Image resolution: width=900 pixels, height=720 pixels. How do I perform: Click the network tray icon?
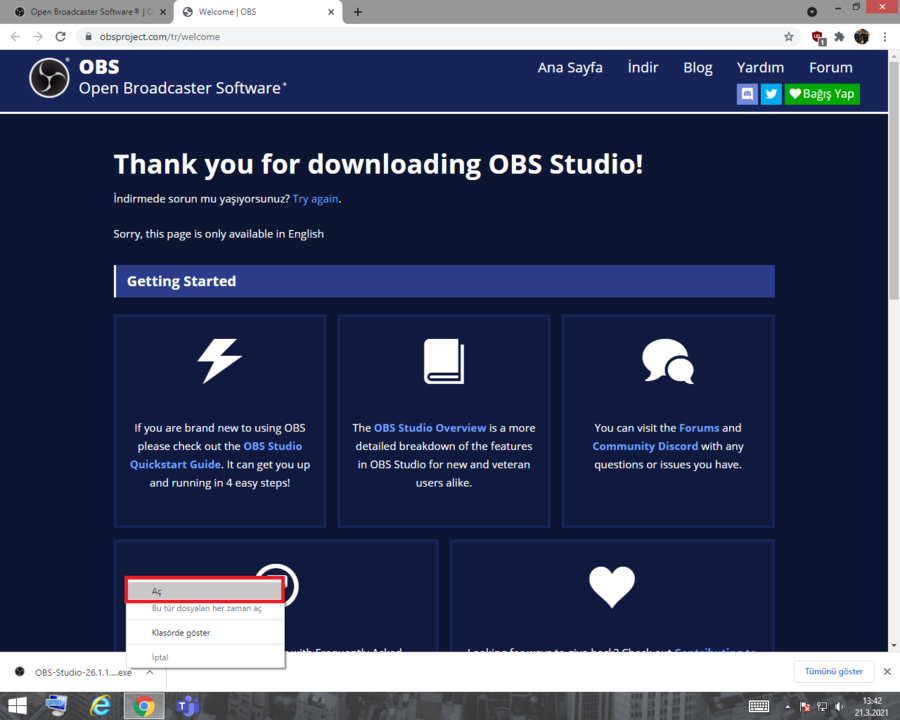822,707
